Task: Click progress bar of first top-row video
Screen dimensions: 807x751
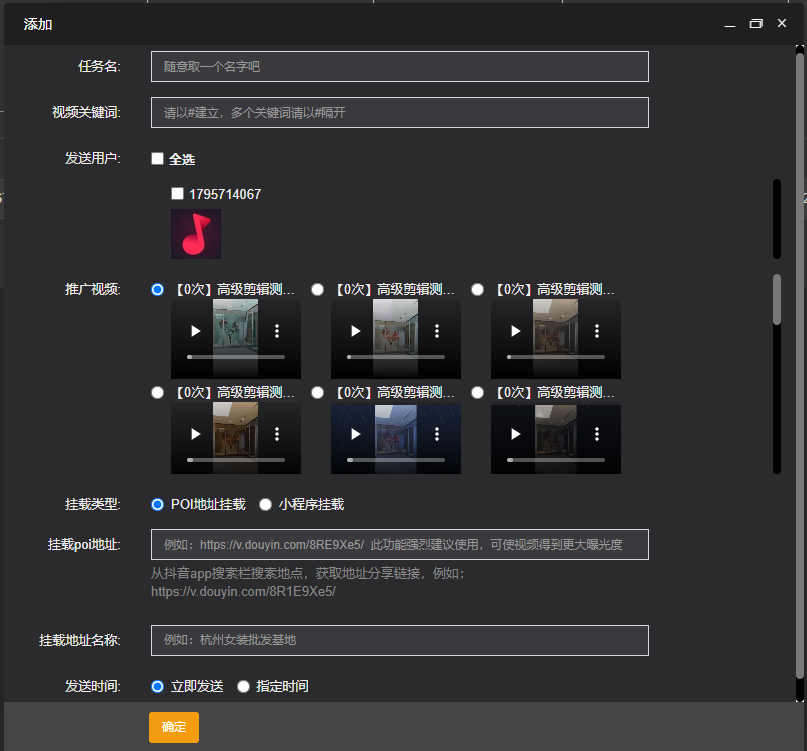Action: tap(236, 357)
